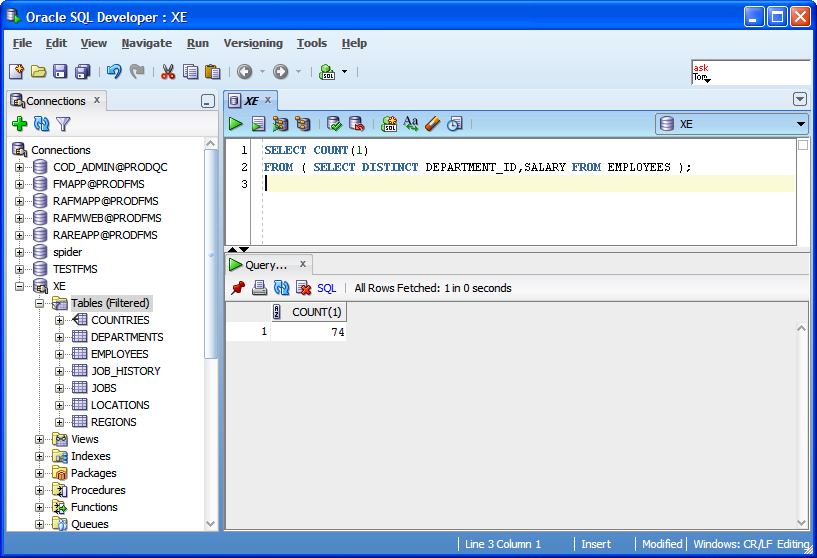Open the Versioning menu
Viewport: 817px width, 558px height.
[252, 43]
